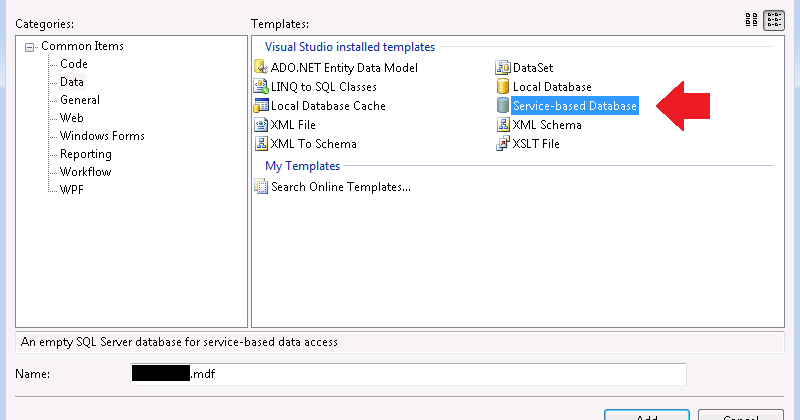Choose the Local Database cylinder icon

[x=503, y=86]
